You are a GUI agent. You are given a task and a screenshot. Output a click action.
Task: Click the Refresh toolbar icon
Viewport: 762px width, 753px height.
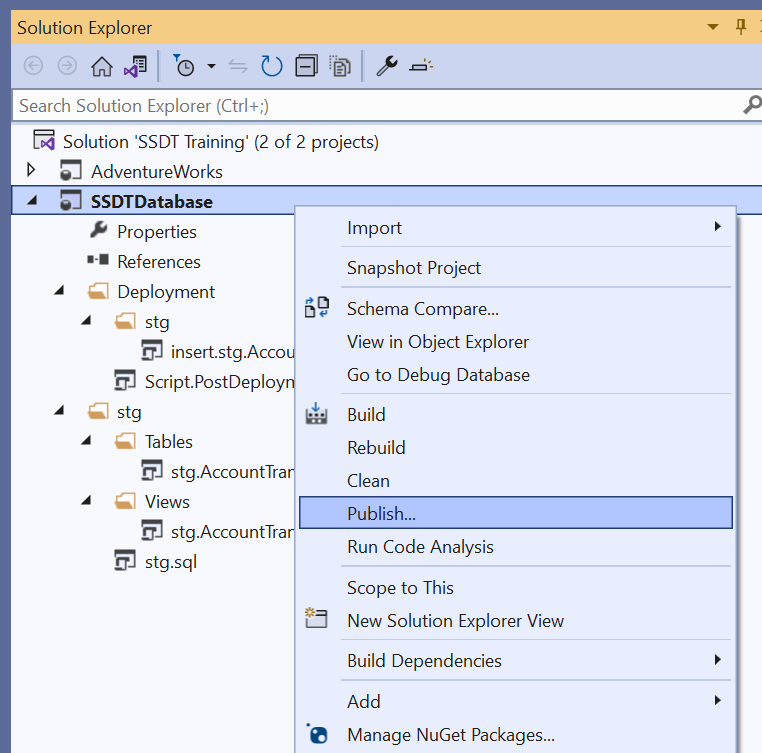(x=271, y=67)
